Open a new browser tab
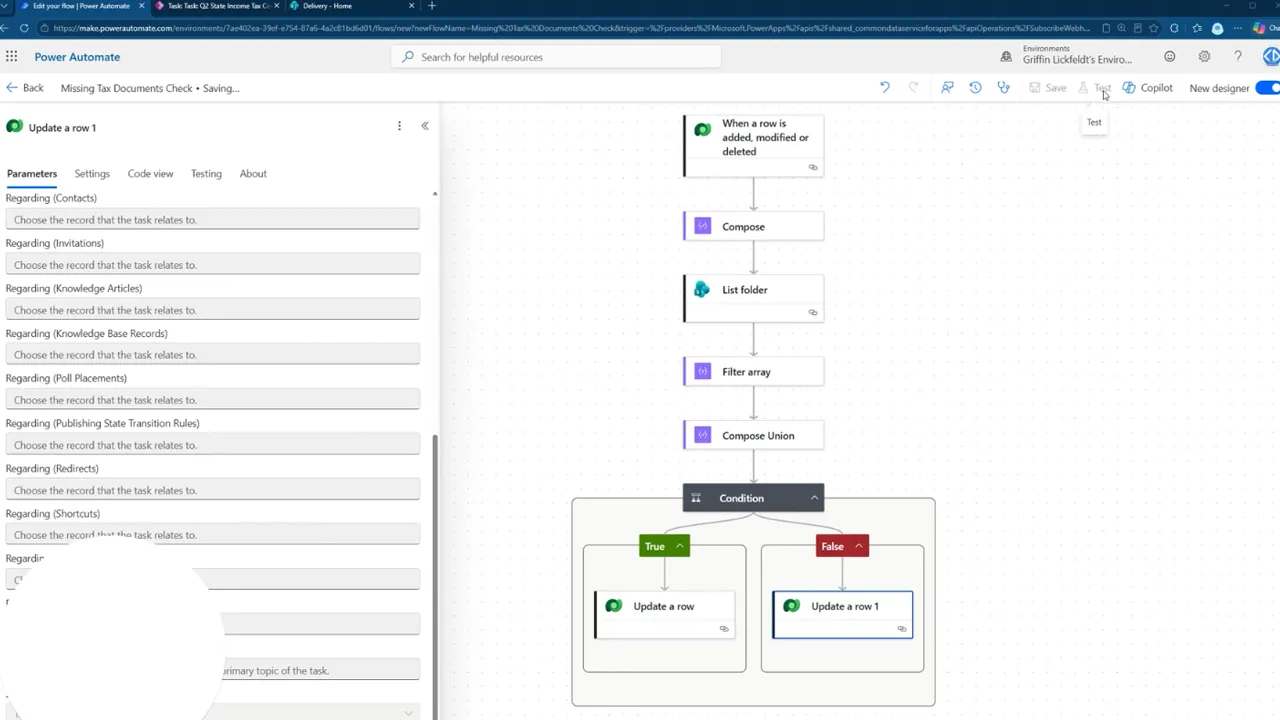The image size is (1280, 720). (x=432, y=6)
